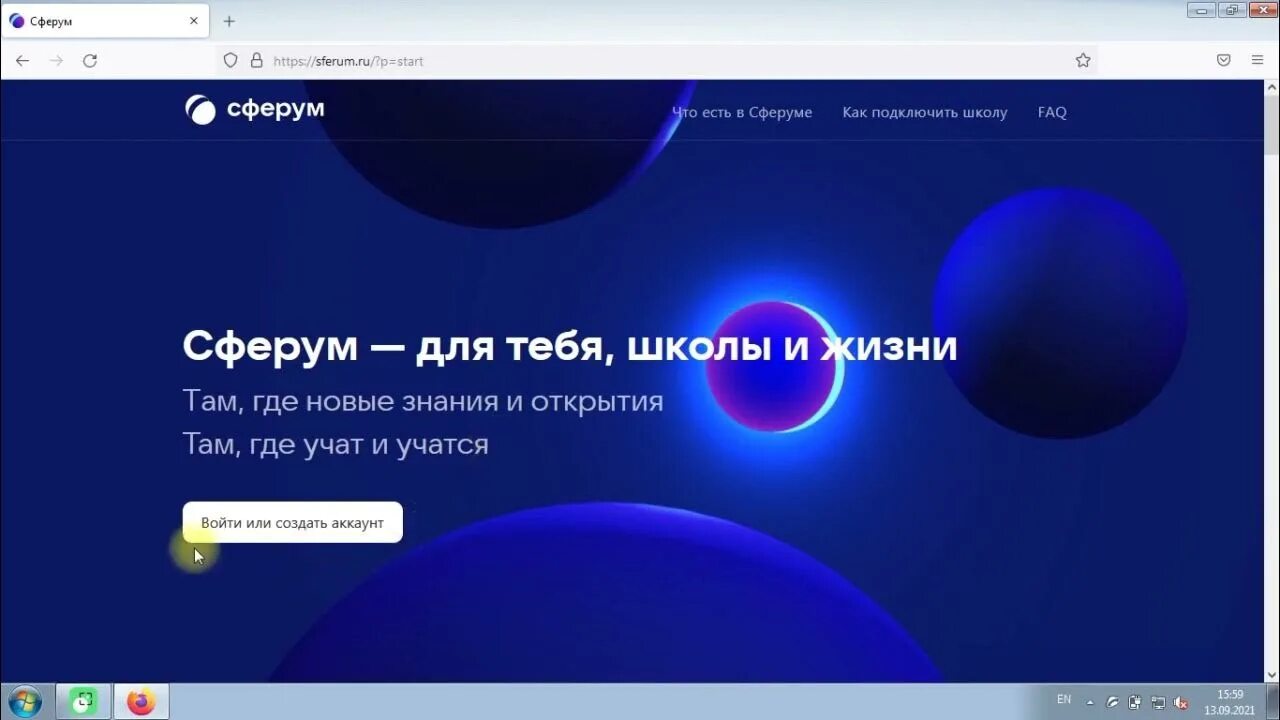Open the Firefox hamburger menu
Screen dimensions: 1280x720
click(x=1257, y=61)
